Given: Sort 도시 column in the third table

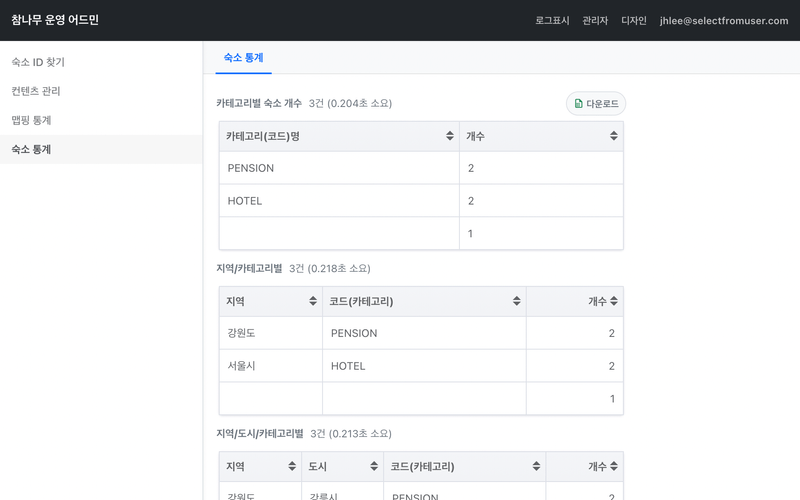Looking at the screenshot, I should click(374, 466).
